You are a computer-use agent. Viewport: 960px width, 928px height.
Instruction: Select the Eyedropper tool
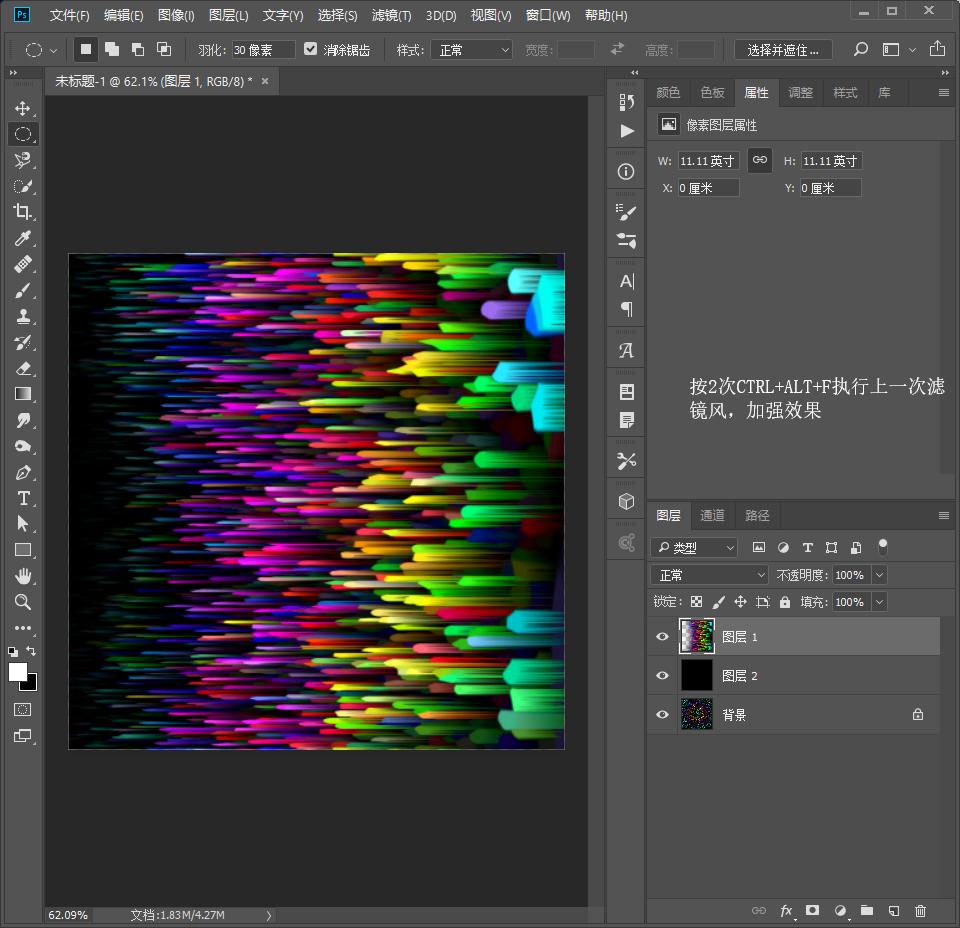(22, 238)
